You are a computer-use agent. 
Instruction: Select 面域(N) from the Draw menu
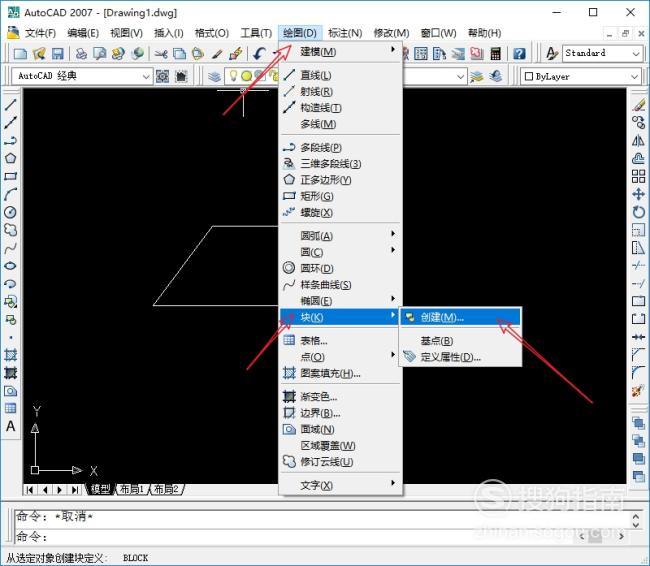click(x=341, y=429)
